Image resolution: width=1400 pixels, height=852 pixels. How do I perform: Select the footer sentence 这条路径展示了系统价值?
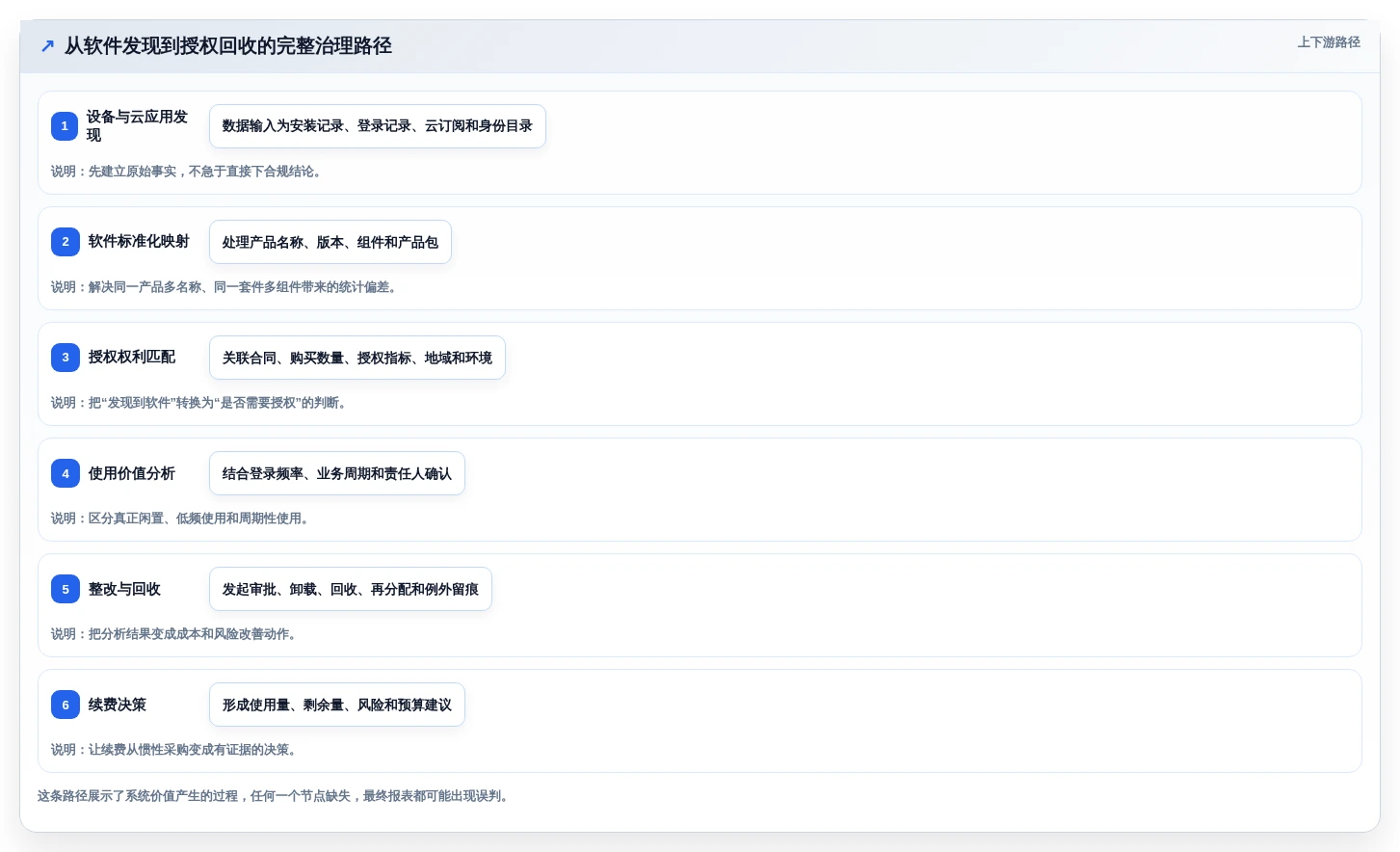pos(276,796)
